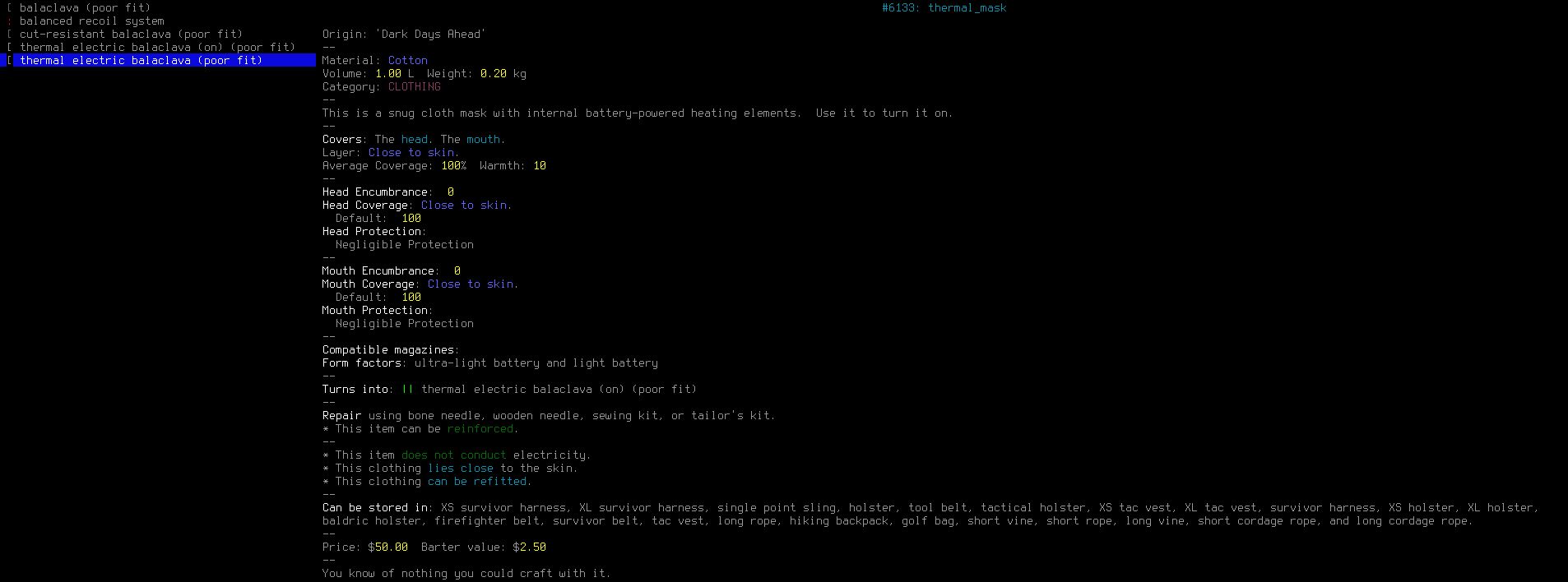Screen dimensions: 1568x582
Task: Click the Volume value '1.00'
Action: tap(388, 74)
